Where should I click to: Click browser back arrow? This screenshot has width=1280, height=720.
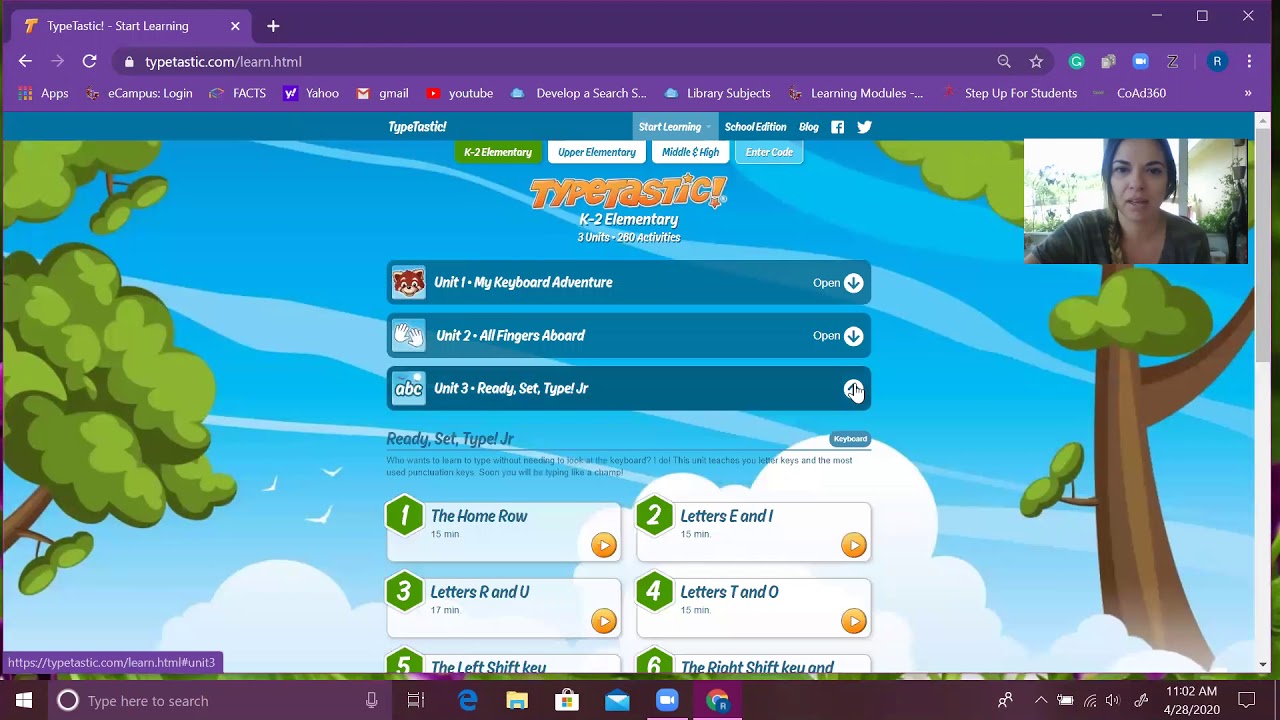(25, 61)
